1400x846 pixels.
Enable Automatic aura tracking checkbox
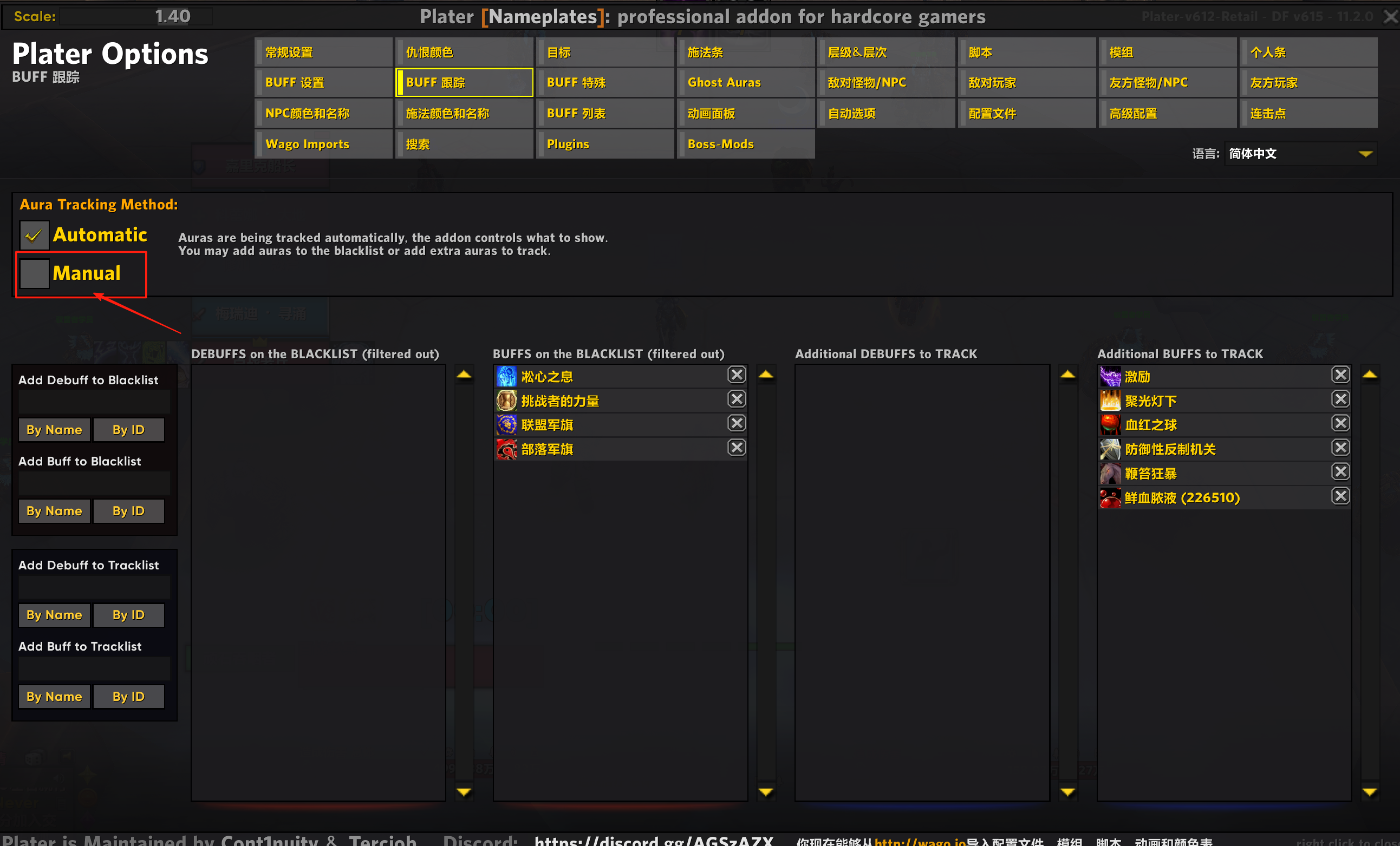pos(34,235)
